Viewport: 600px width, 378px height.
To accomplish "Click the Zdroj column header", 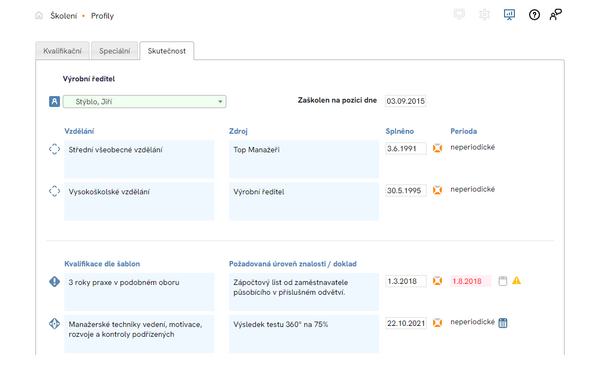I will pos(238,131).
